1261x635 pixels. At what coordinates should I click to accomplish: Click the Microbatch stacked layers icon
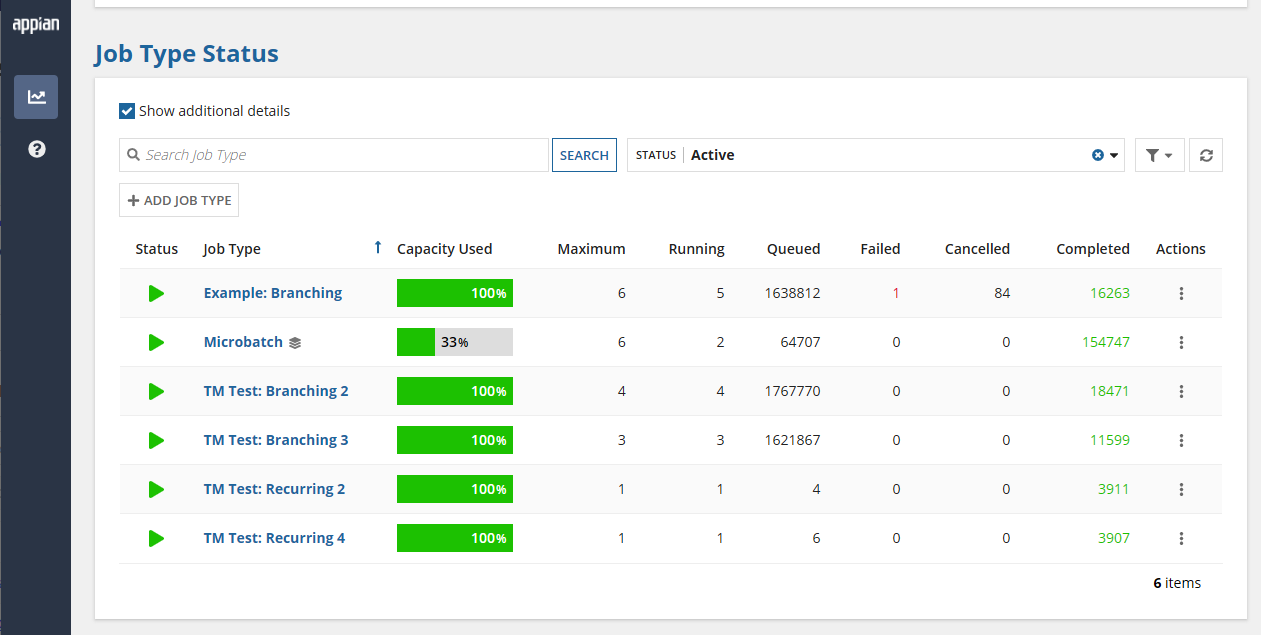click(x=295, y=343)
